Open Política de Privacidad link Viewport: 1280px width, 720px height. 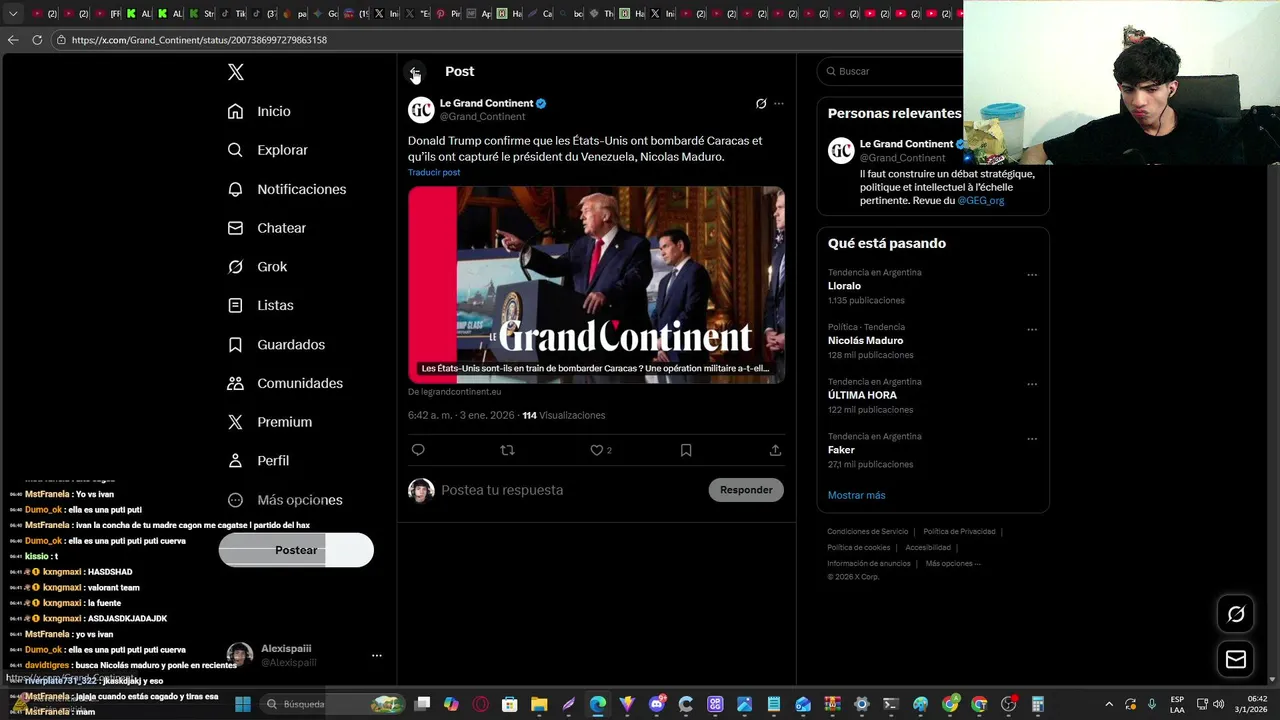click(x=959, y=532)
